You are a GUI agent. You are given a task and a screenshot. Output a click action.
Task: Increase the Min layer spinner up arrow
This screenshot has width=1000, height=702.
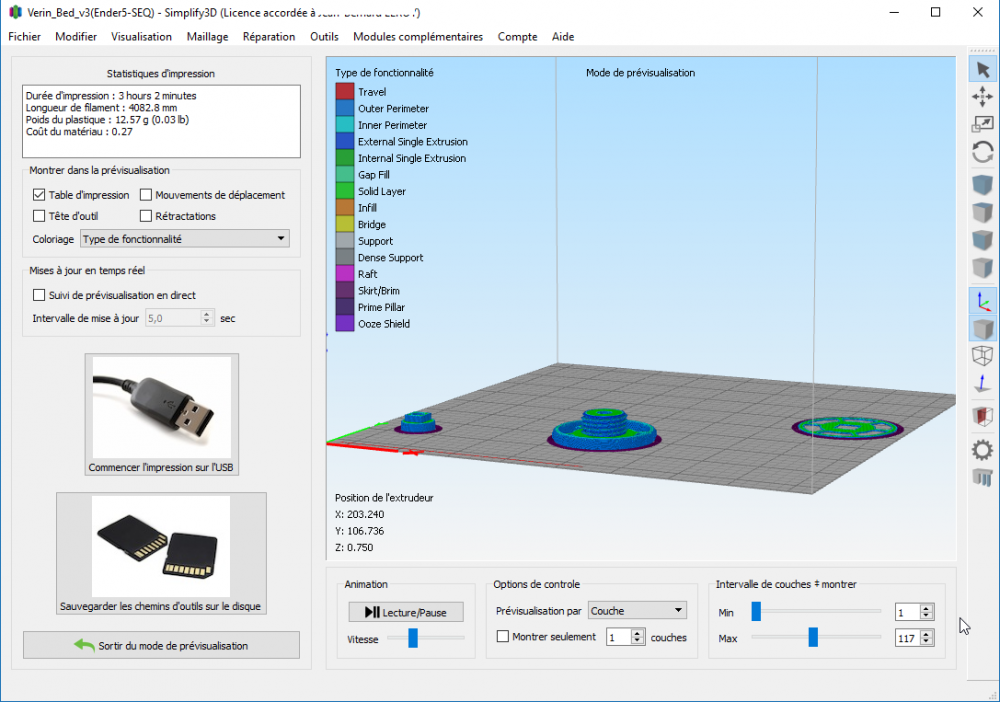coord(927,608)
